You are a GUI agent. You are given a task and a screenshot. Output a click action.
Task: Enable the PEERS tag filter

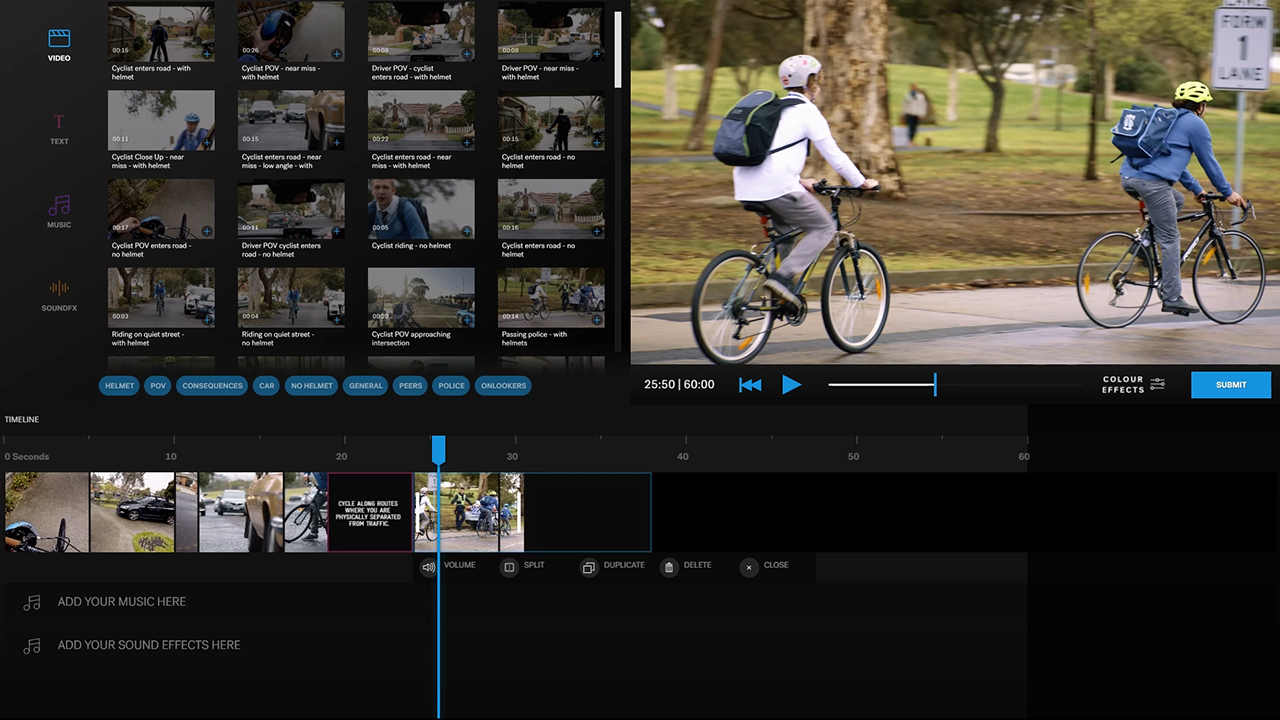click(x=411, y=385)
